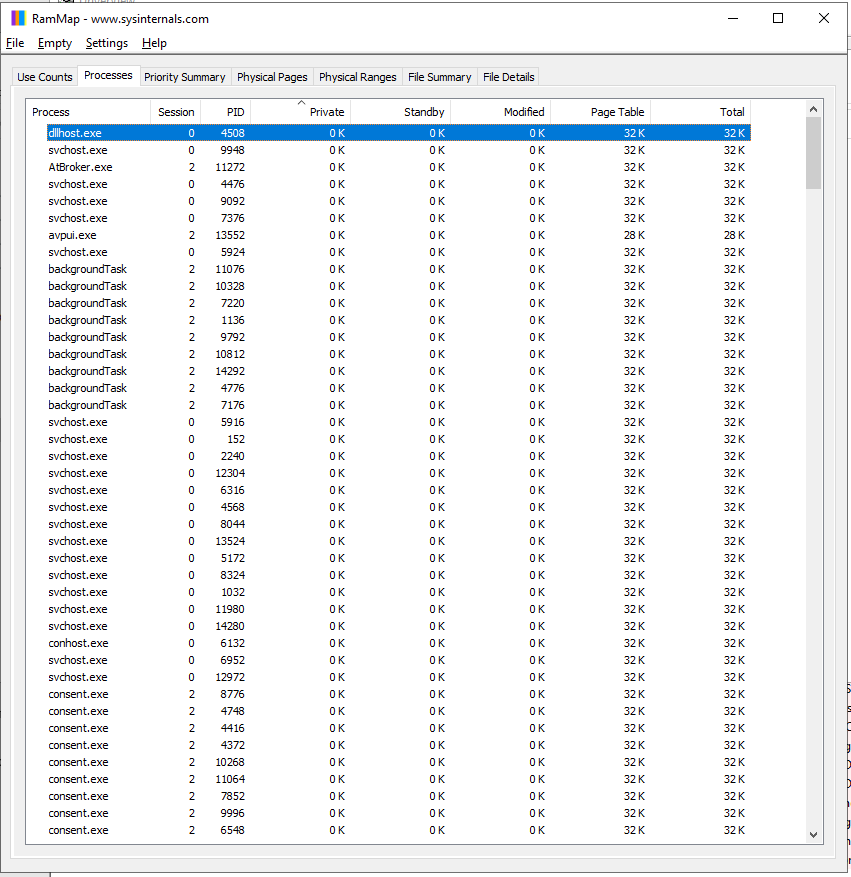Switch to the File Details tab

tap(508, 77)
